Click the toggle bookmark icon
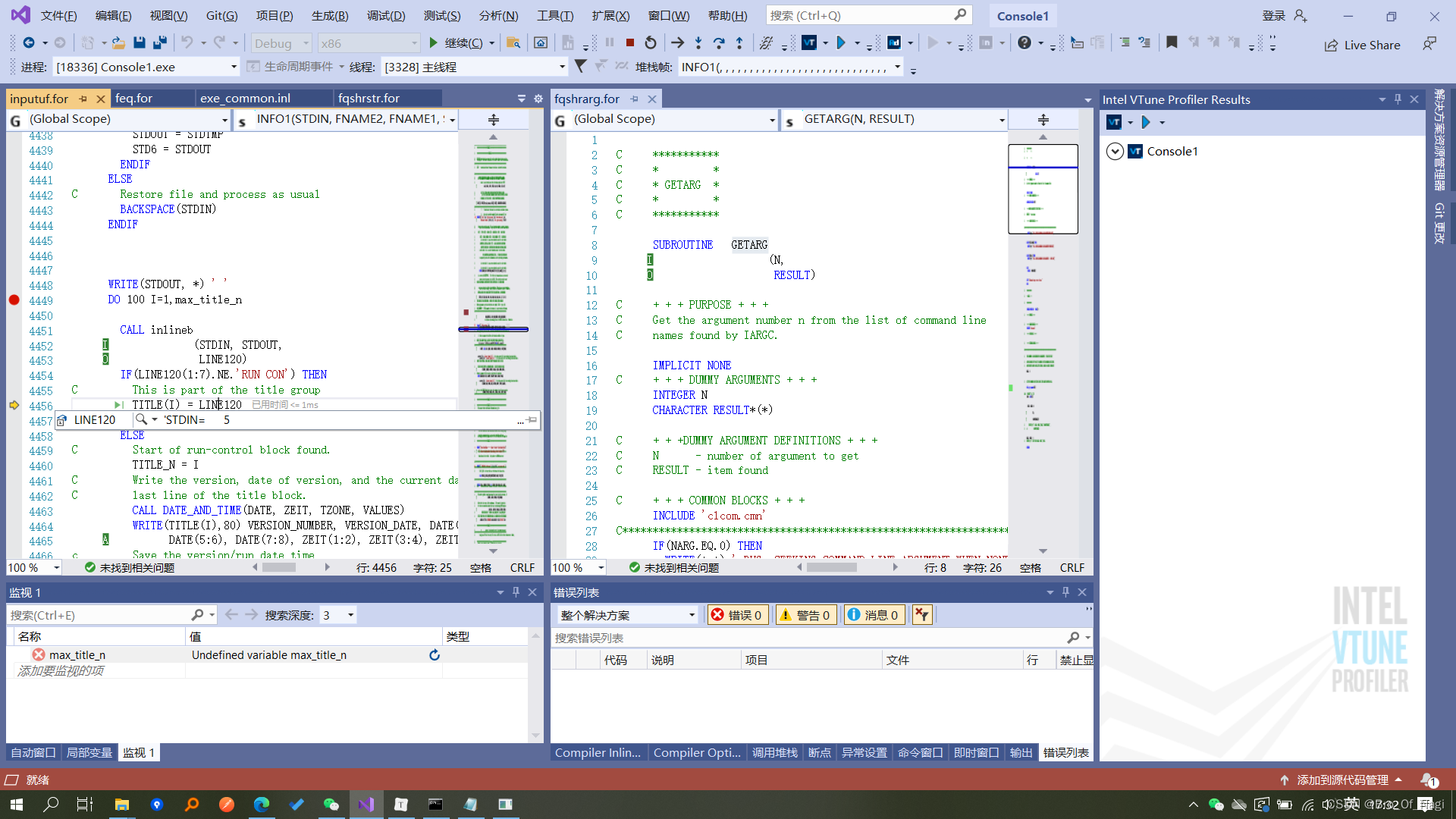Image resolution: width=1456 pixels, height=819 pixels. click(x=1172, y=43)
